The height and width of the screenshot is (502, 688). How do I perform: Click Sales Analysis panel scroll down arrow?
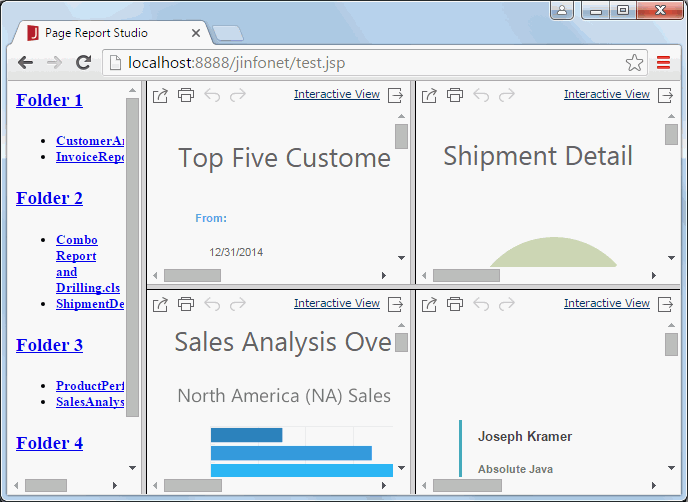pos(401,468)
